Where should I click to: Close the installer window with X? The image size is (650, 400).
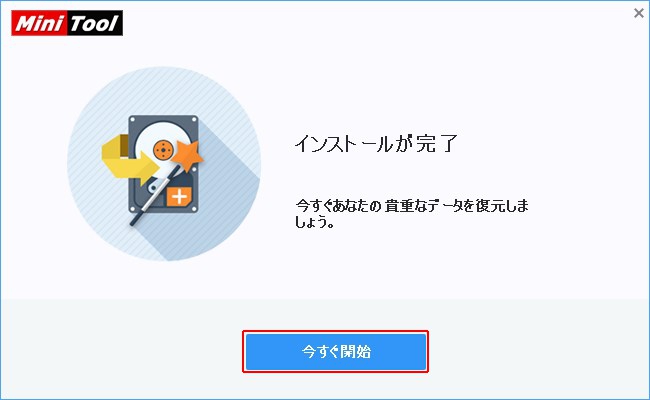pos(639,13)
